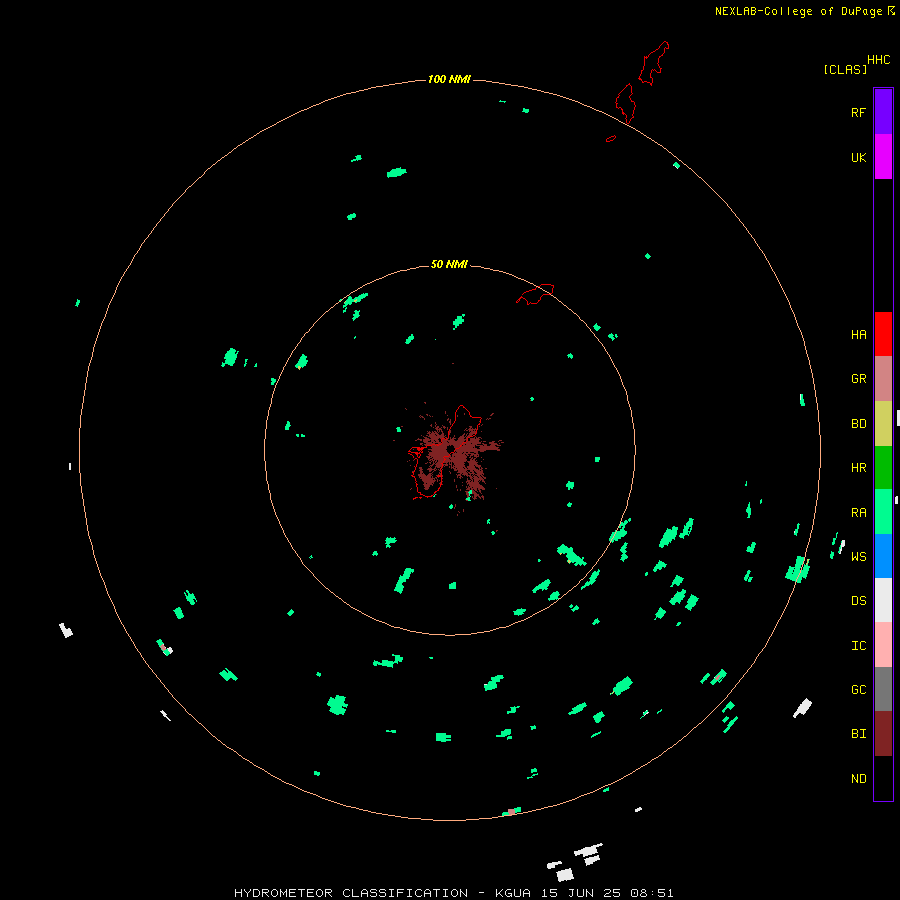Screen dimensions: 900x900
Task: Click the ND legend label
Action: click(x=858, y=779)
